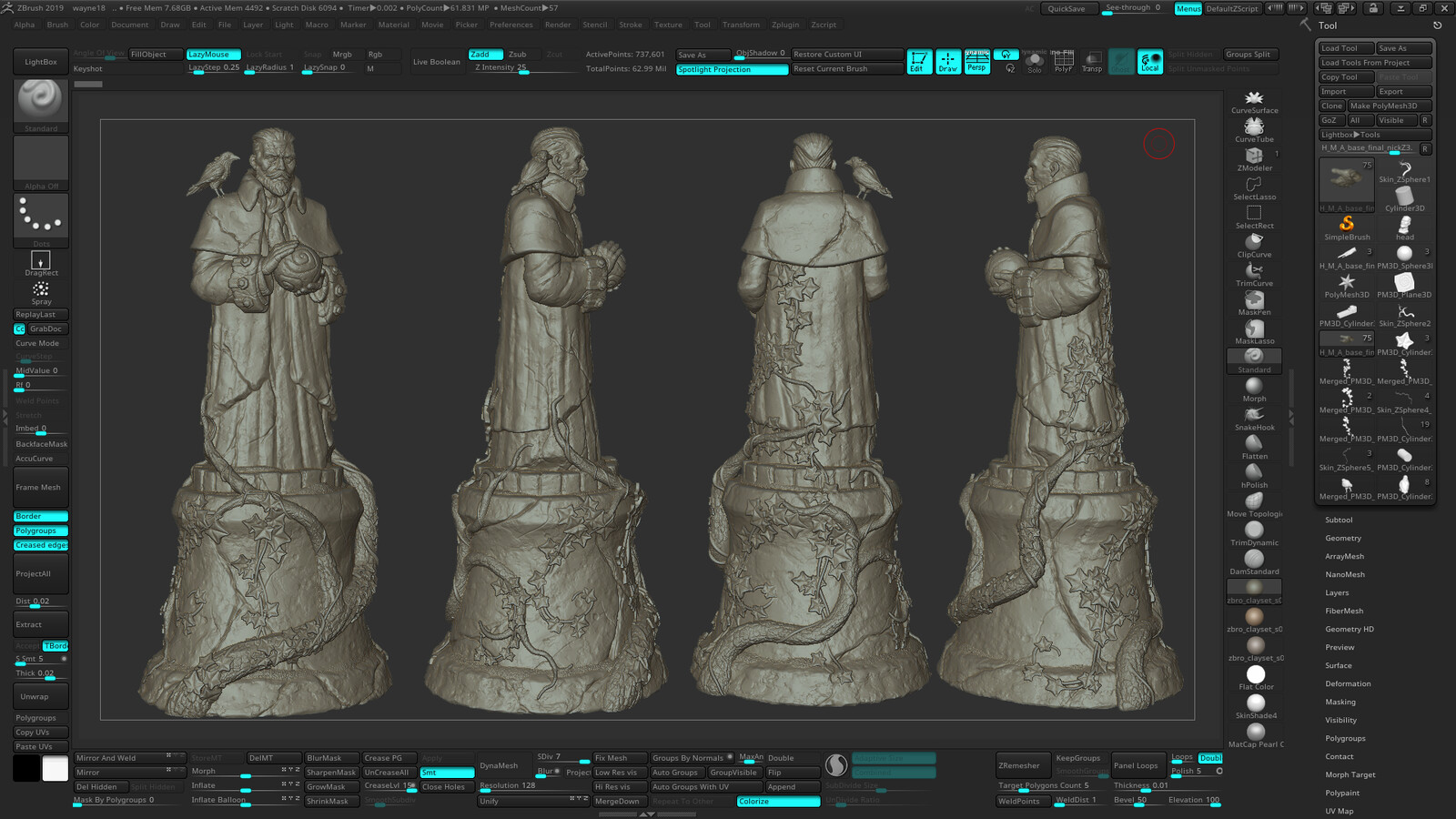
Task: Choose the Spray stroke
Action: coord(41,293)
